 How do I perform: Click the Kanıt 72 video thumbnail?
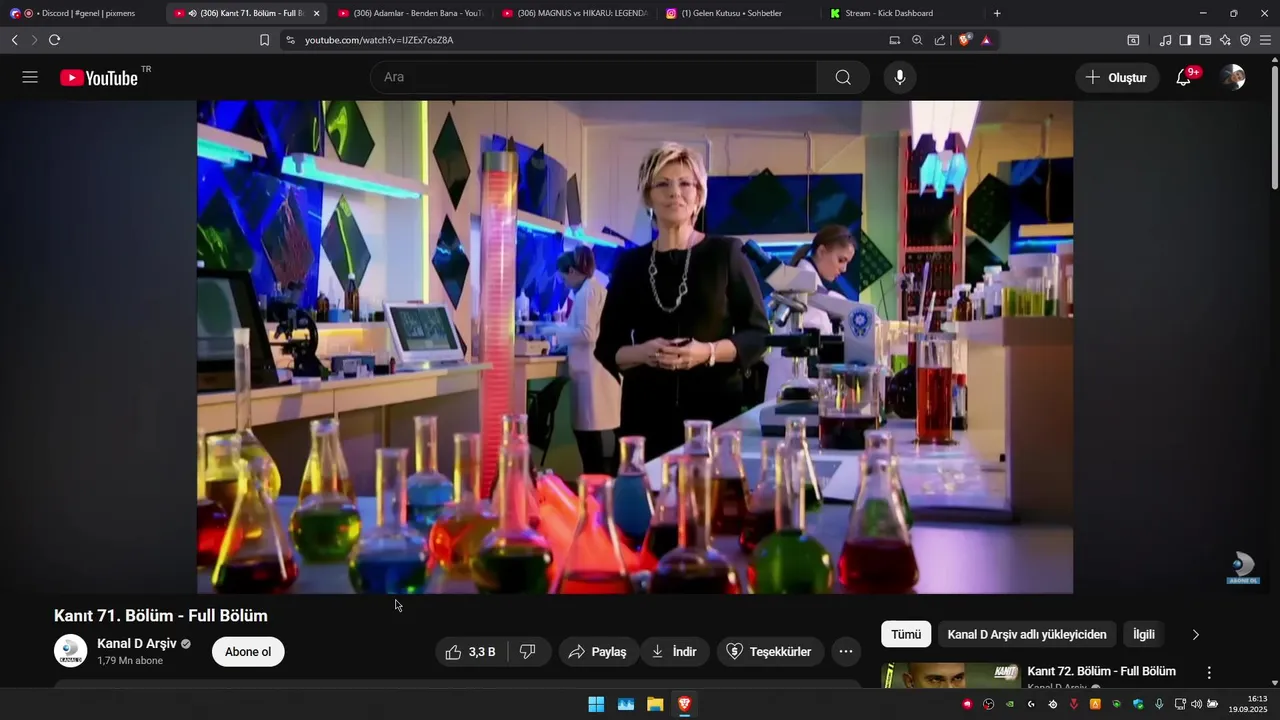(x=951, y=676)
